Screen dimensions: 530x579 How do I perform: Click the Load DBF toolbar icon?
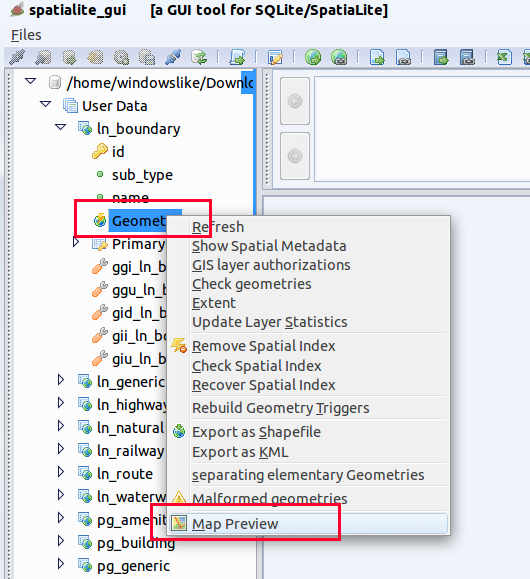(441, 57)
